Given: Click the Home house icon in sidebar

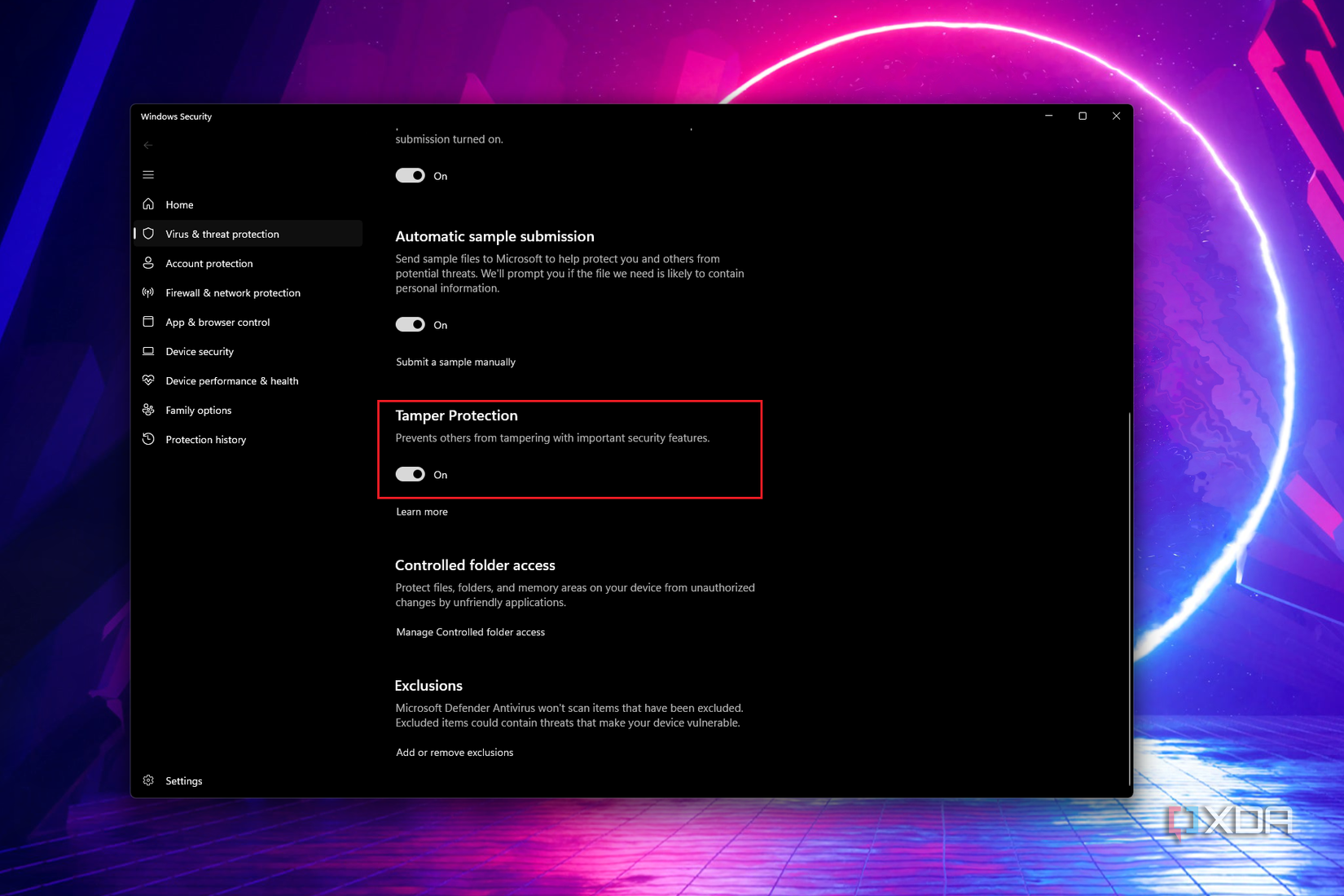Looking at the screenshot, I should pos(148,204).
